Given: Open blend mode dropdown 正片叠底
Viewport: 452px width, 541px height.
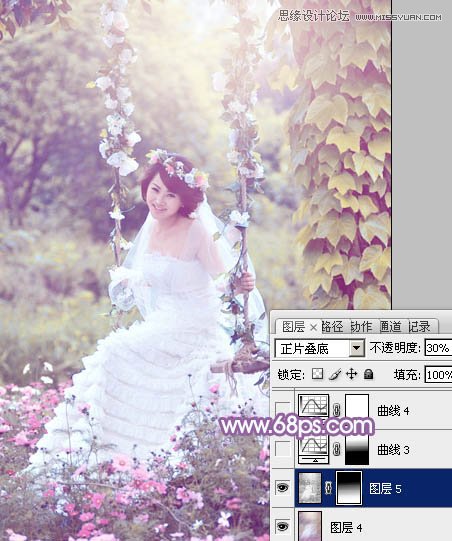Looking at the screenshot, I should click(x=356, y=348).
